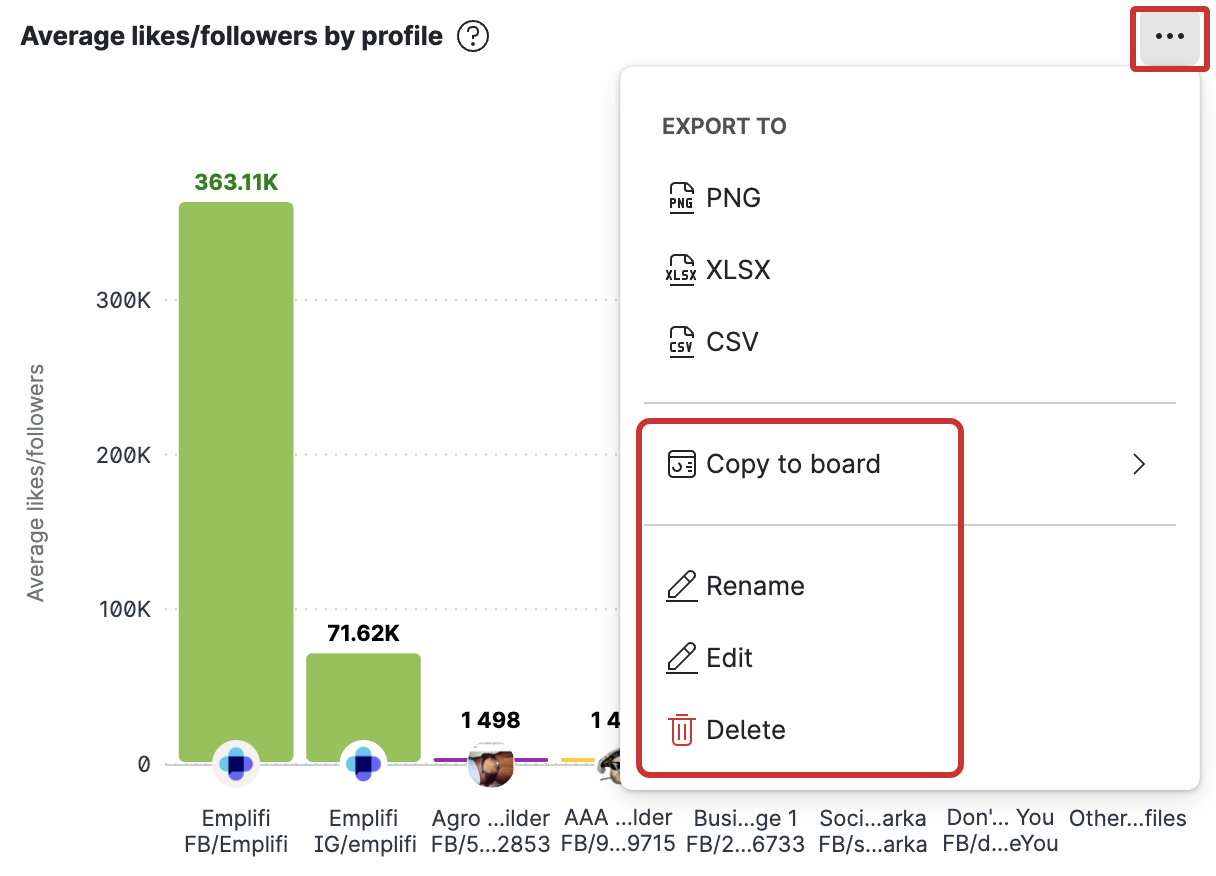Export the data as XLSX
Viewport: 1216px width, 876px height.
(738, 270)
